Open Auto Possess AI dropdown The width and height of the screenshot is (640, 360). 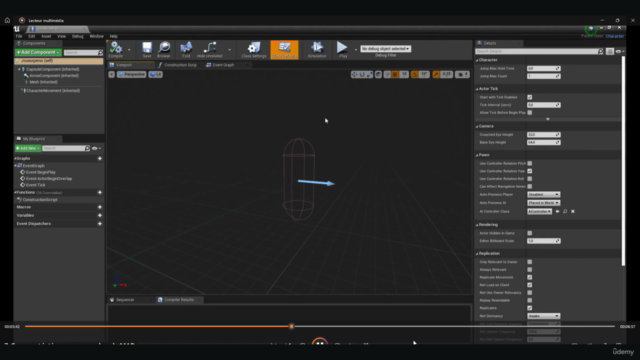[x=544, y=202]
